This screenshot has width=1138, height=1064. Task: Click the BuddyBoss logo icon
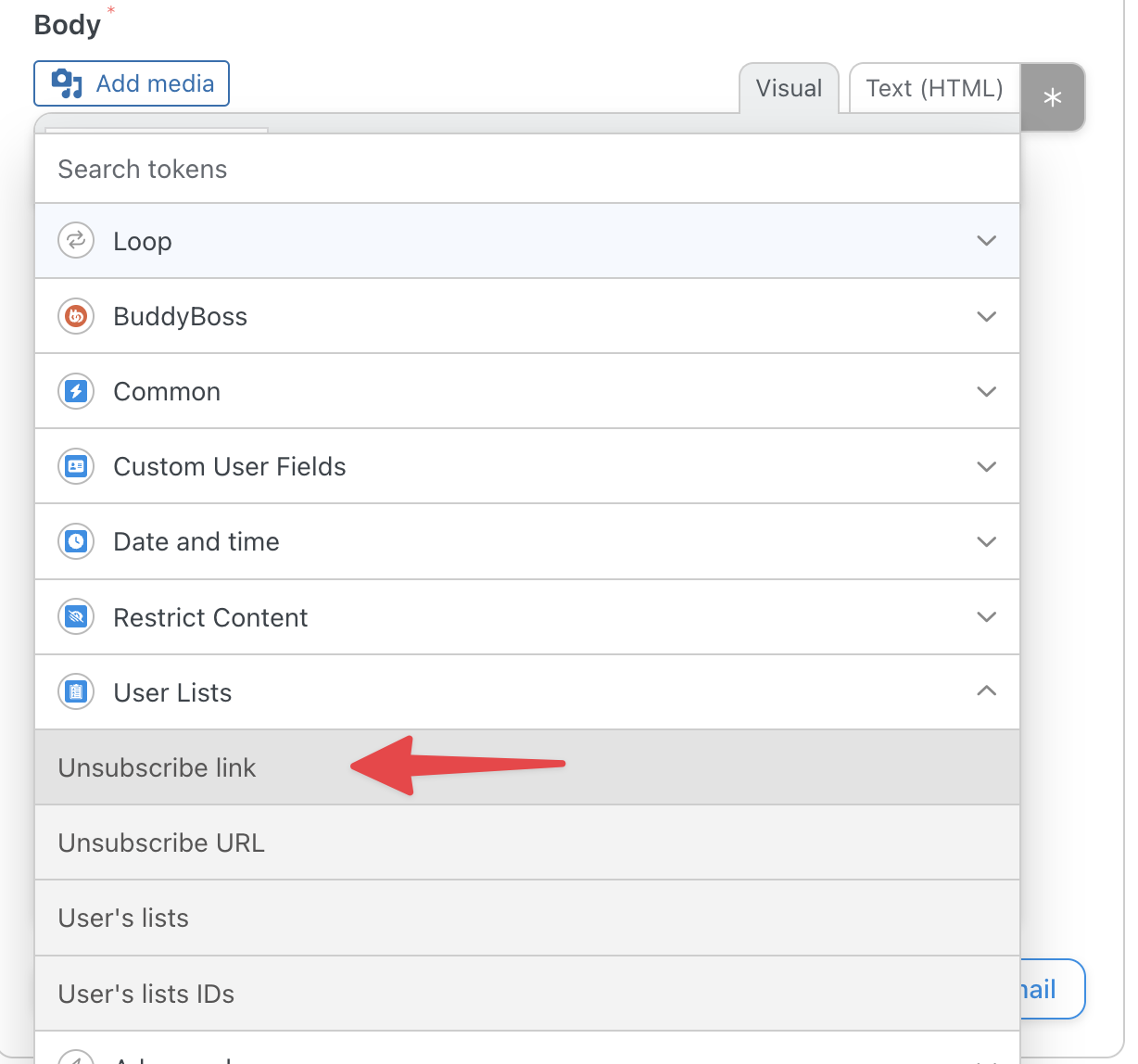[76, 316]
